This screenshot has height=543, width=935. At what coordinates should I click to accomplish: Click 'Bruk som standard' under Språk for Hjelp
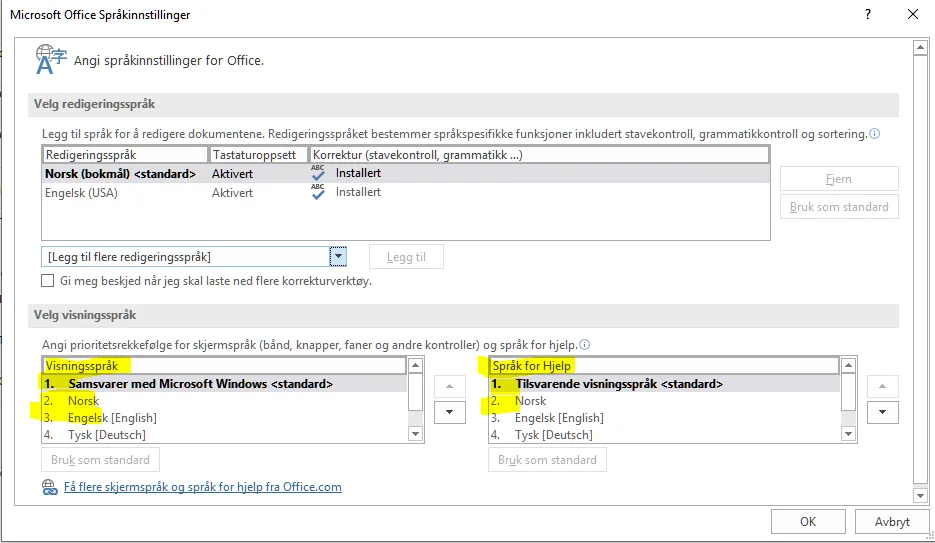pos(547,460)
